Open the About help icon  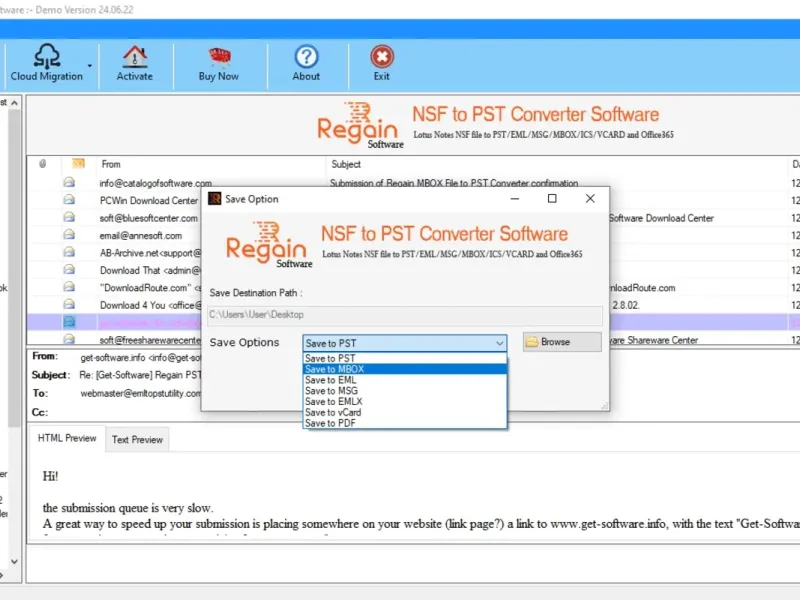click(x=306, y=57)
